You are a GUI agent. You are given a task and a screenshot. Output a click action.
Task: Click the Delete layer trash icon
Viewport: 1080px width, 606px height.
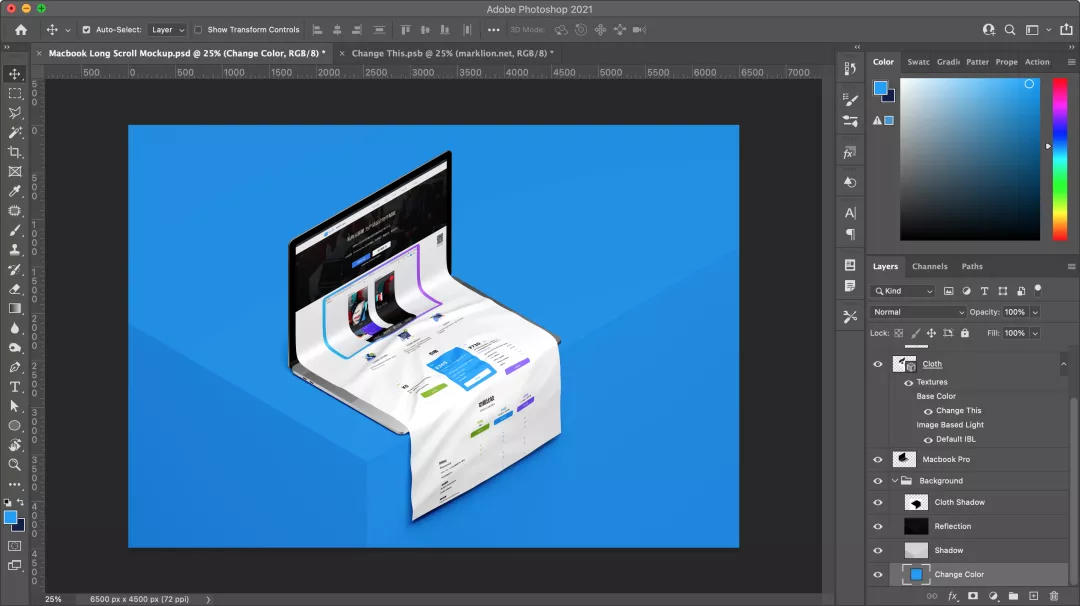click(x=1053, y=596)
